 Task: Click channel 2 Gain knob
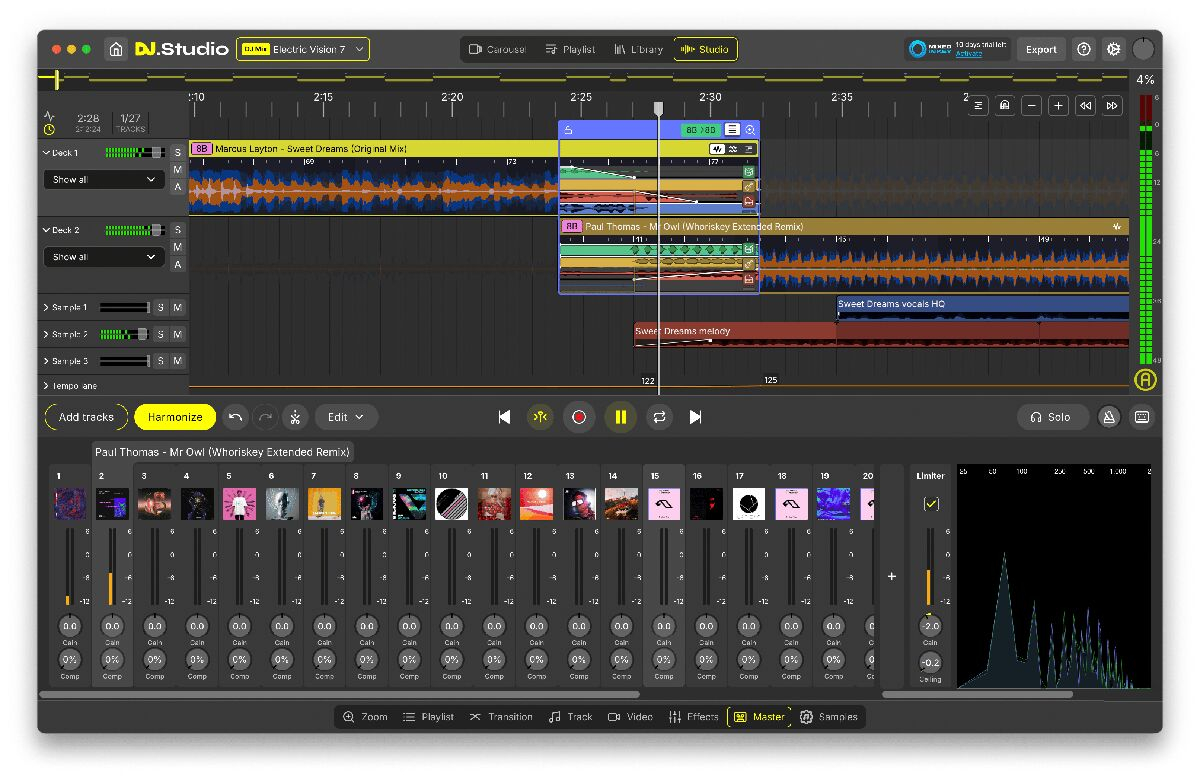[x=112, y=627]
